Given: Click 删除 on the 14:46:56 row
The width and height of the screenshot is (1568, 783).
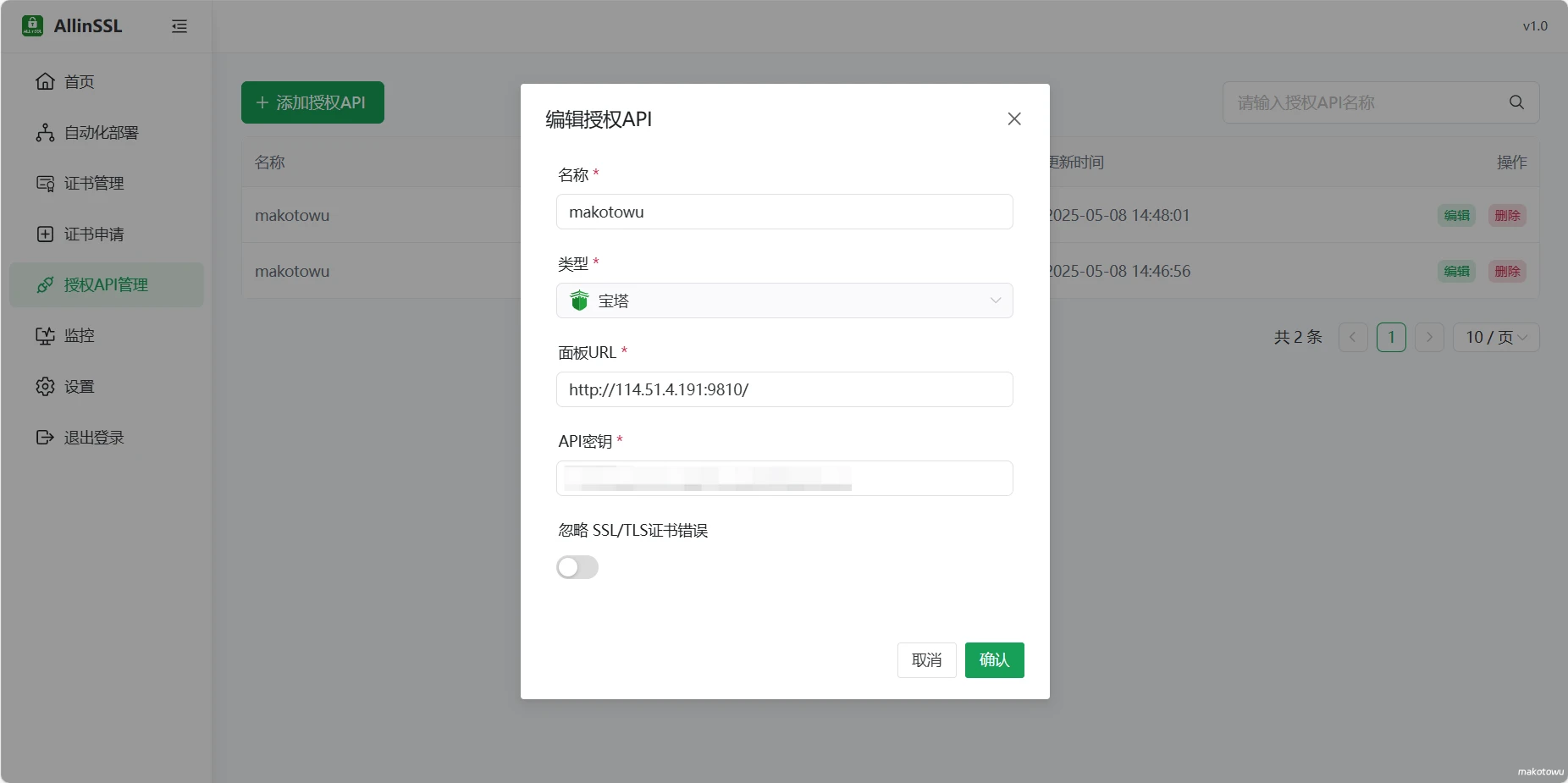Looking at the screenshot, I should pos(1508,271).
